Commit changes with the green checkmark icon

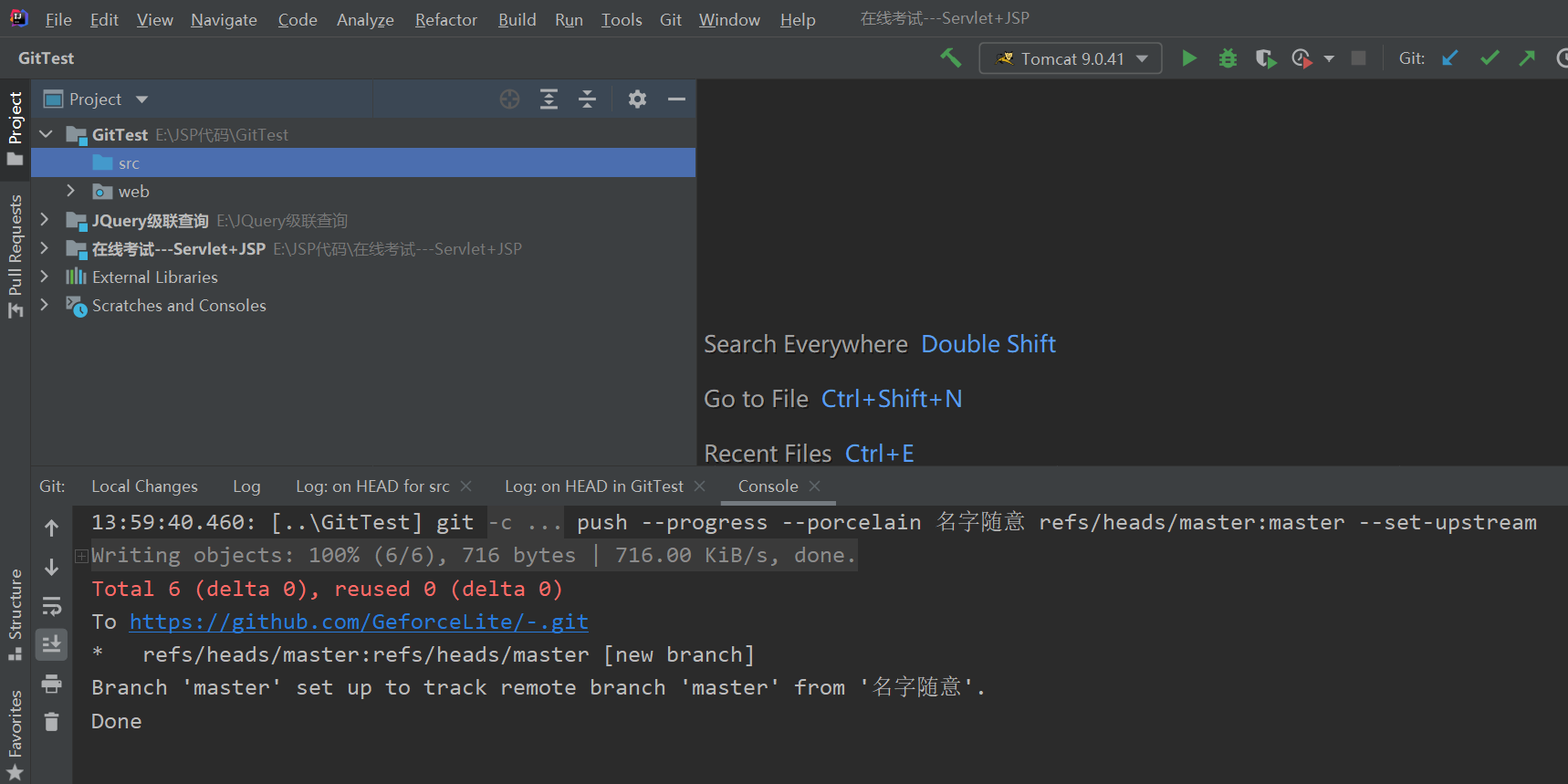pos(1490,58)
